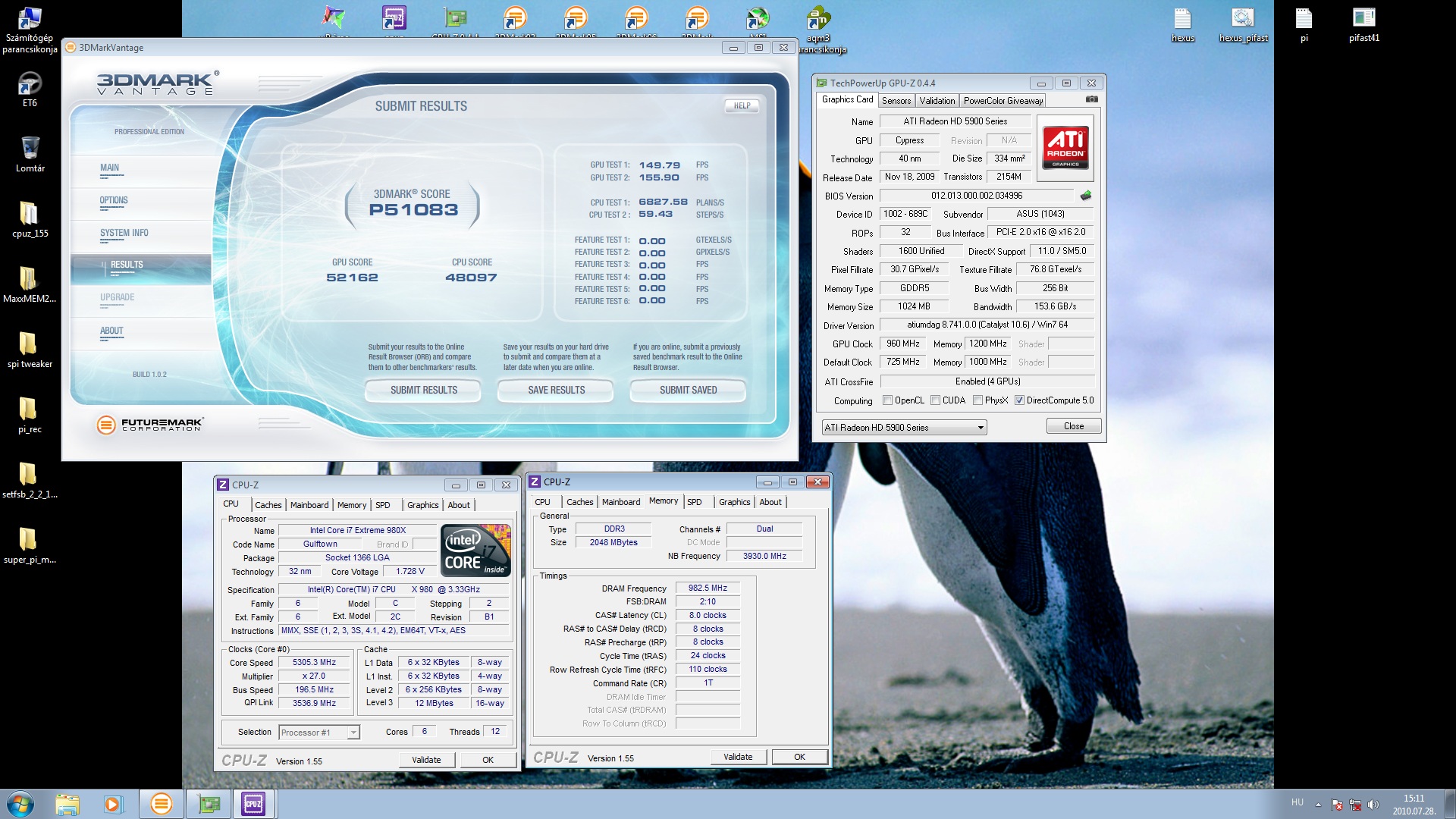Open the Mainboard tab in left CPU-Z
Screen dimensions: 1456x819
[309, 505]
